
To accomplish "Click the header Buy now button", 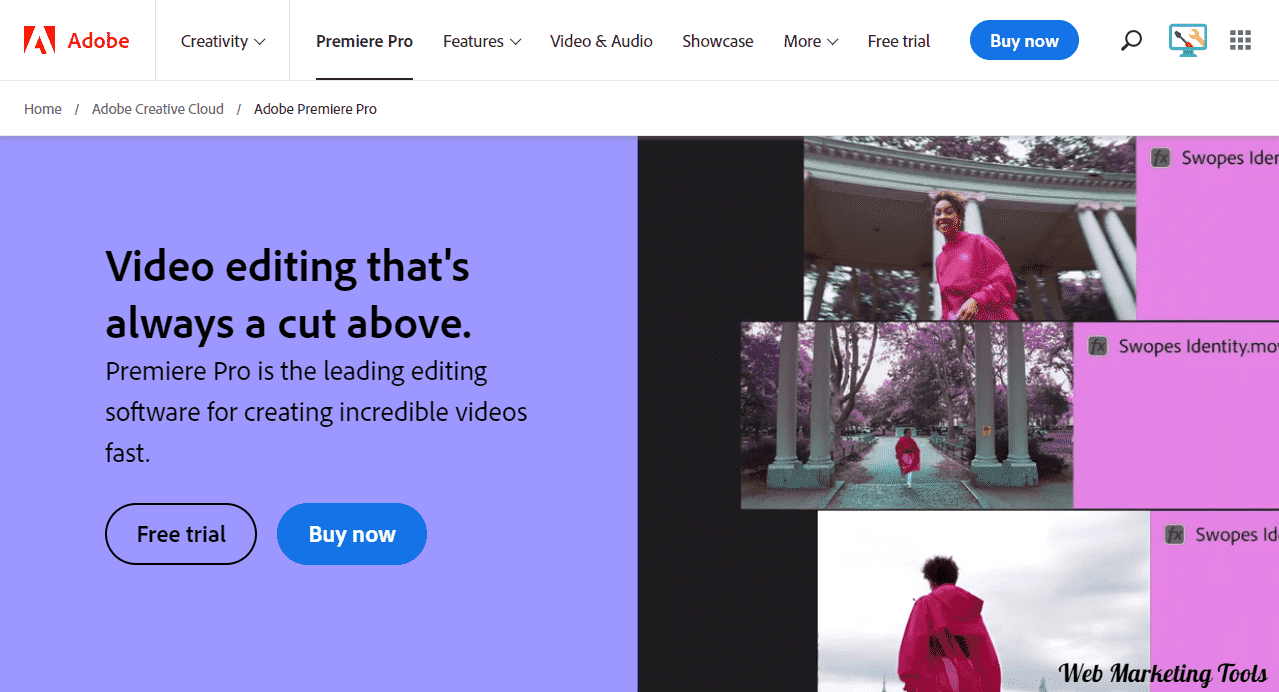I will point(1024,40).
